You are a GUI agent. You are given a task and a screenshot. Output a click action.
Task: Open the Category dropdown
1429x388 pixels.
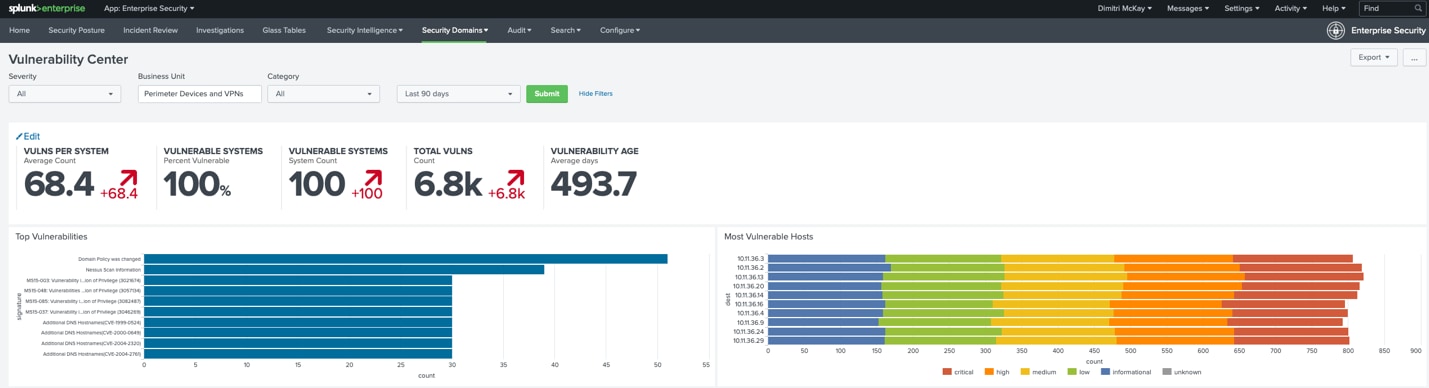click(x=323, y=94)
